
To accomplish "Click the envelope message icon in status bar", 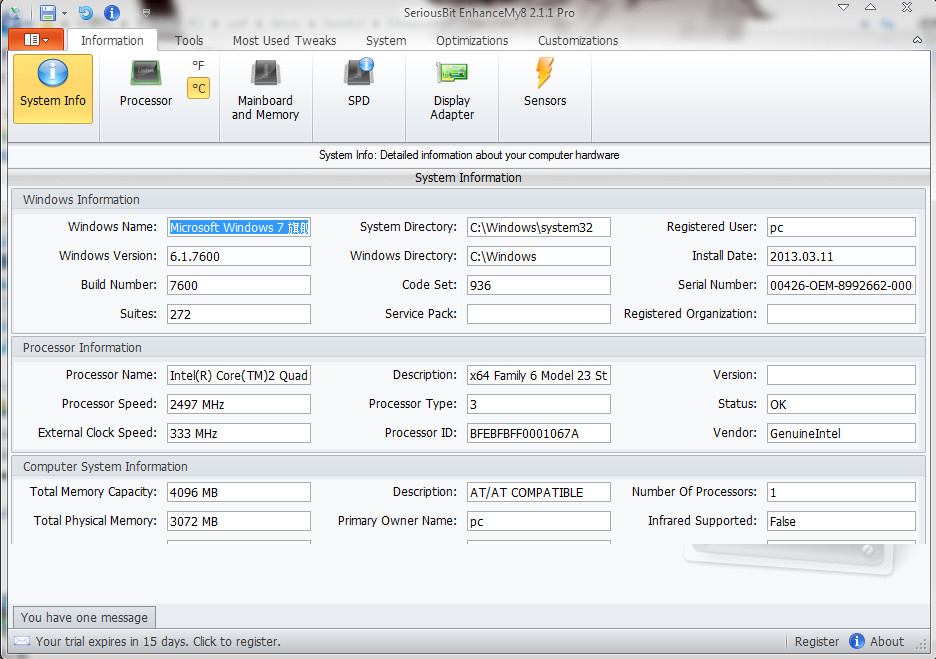I will pyautogui.click(x=22, y=641).
